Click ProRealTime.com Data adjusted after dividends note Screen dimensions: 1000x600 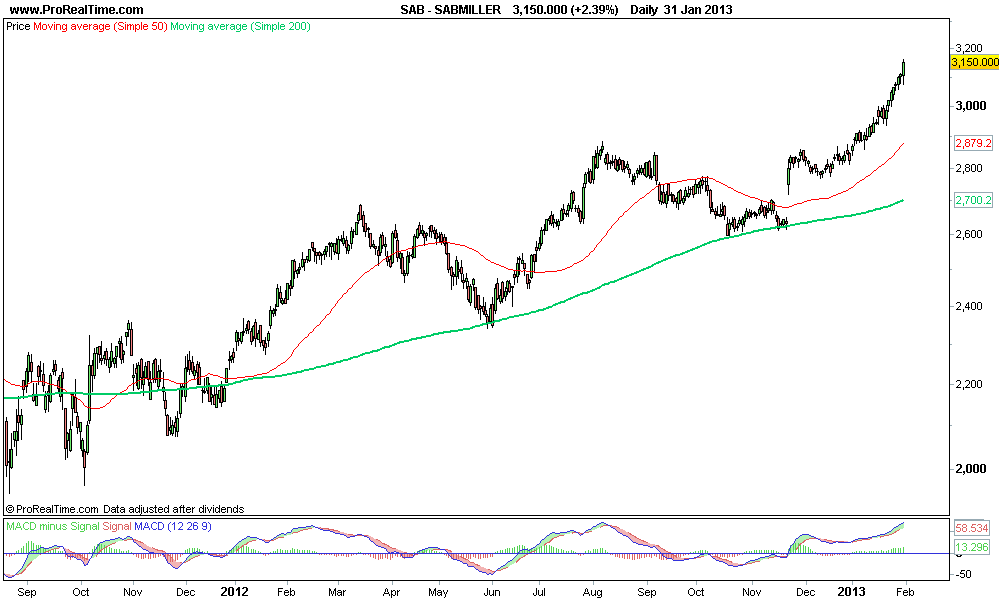coord(125,509)
